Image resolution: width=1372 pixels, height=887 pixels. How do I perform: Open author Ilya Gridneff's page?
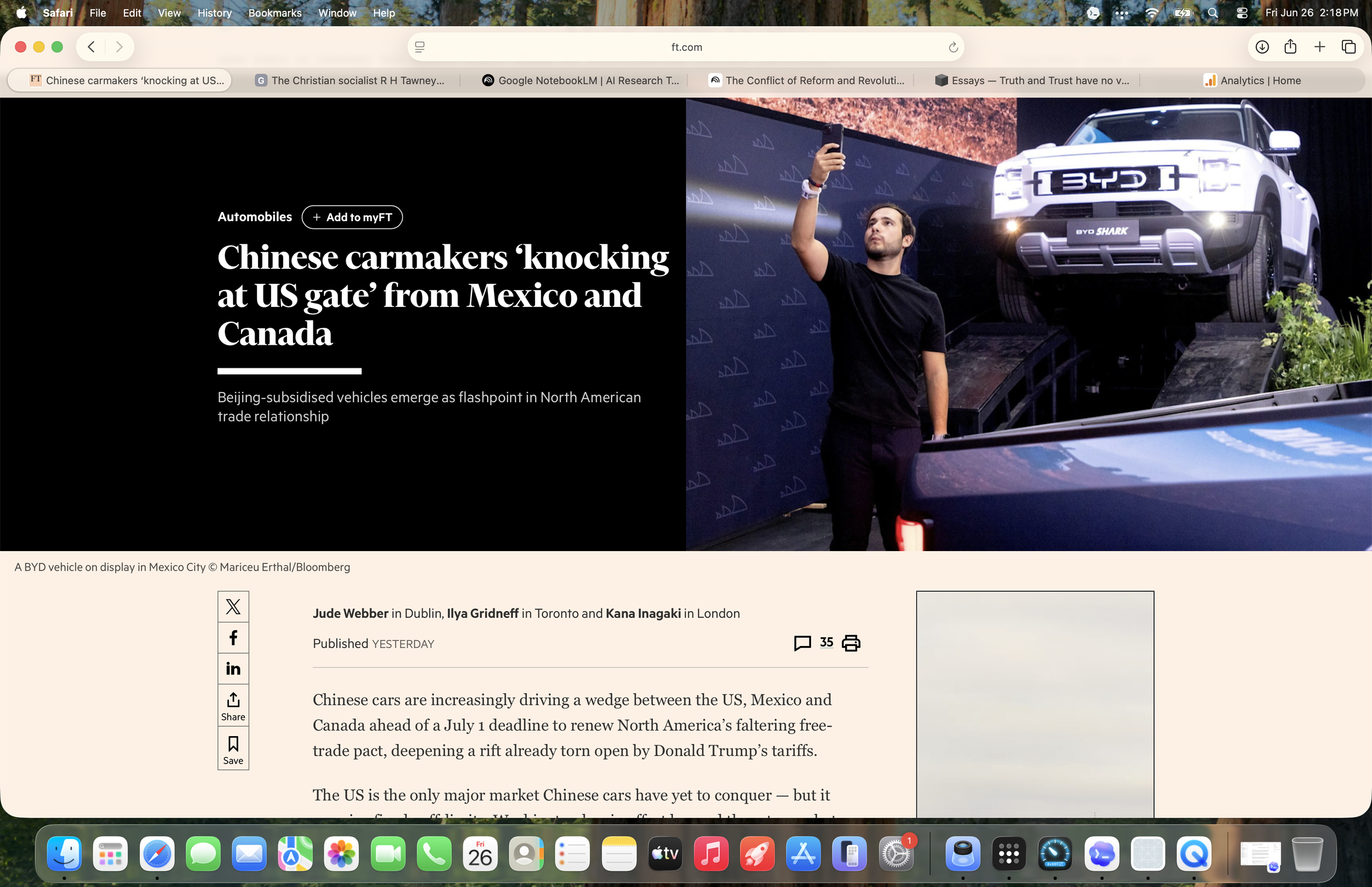click(x=482, y=614)
